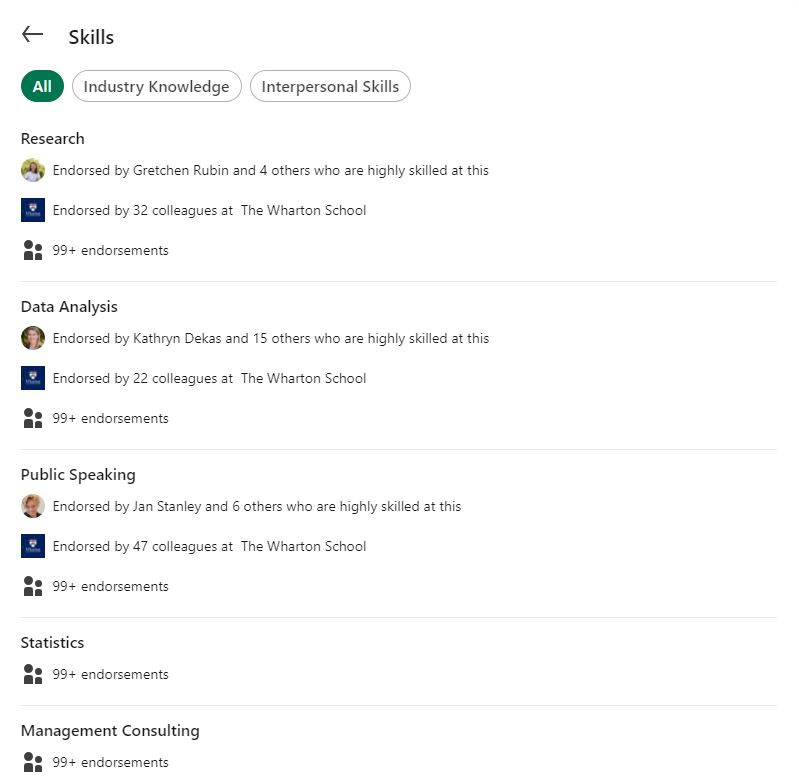Click Wharton School logo under Data Analysis

click(33, 378)
